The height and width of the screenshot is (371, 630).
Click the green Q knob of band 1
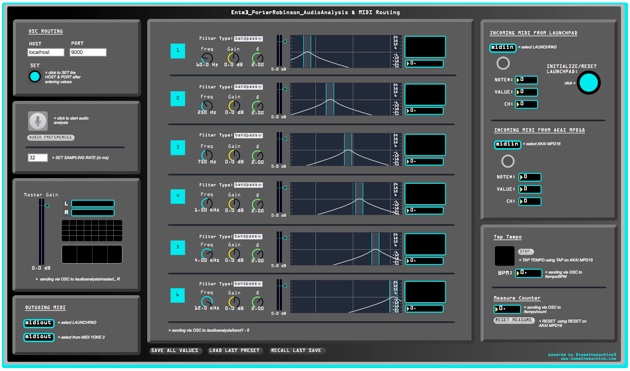point(258,58)
